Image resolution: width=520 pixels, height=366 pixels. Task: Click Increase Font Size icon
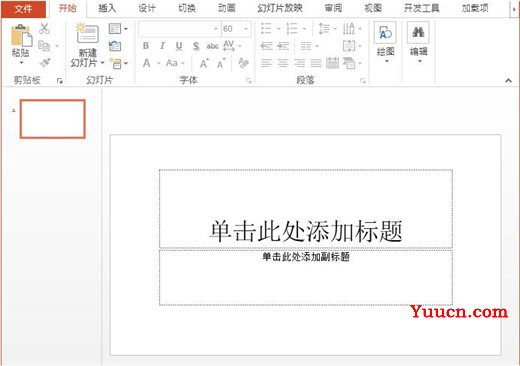[204, 63]
